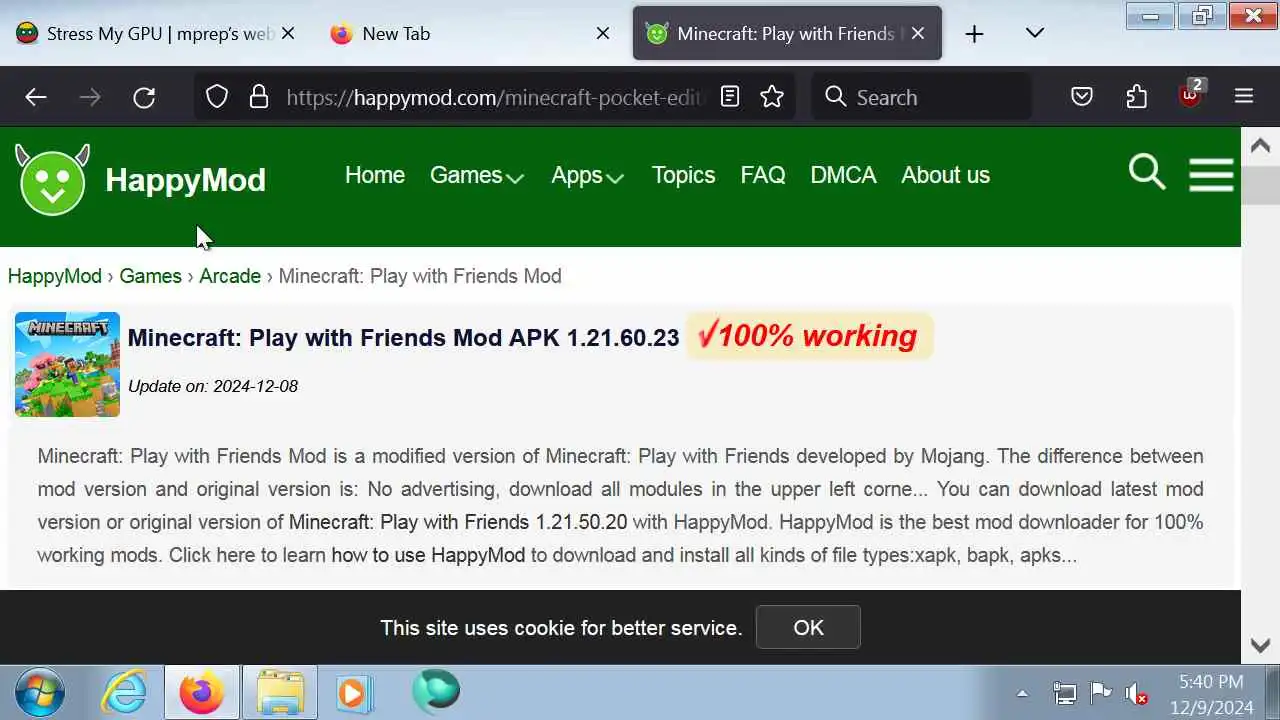Open the uBlock Origin extension icon

pyautogui.click(x=1191, y=95)
